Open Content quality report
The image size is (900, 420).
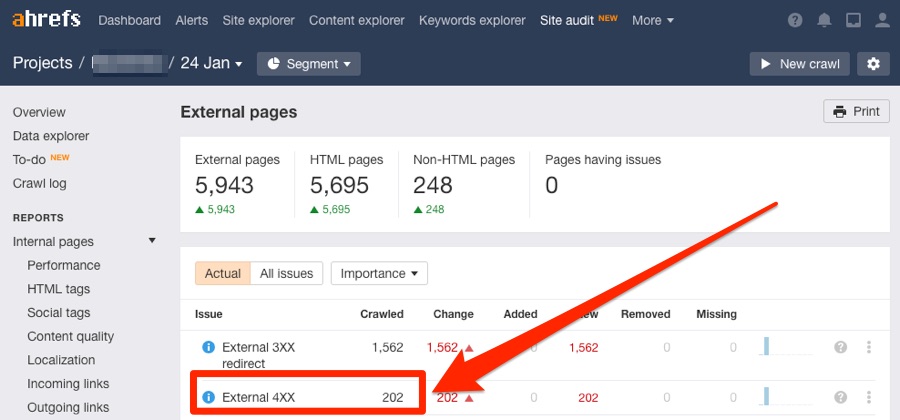71,337
